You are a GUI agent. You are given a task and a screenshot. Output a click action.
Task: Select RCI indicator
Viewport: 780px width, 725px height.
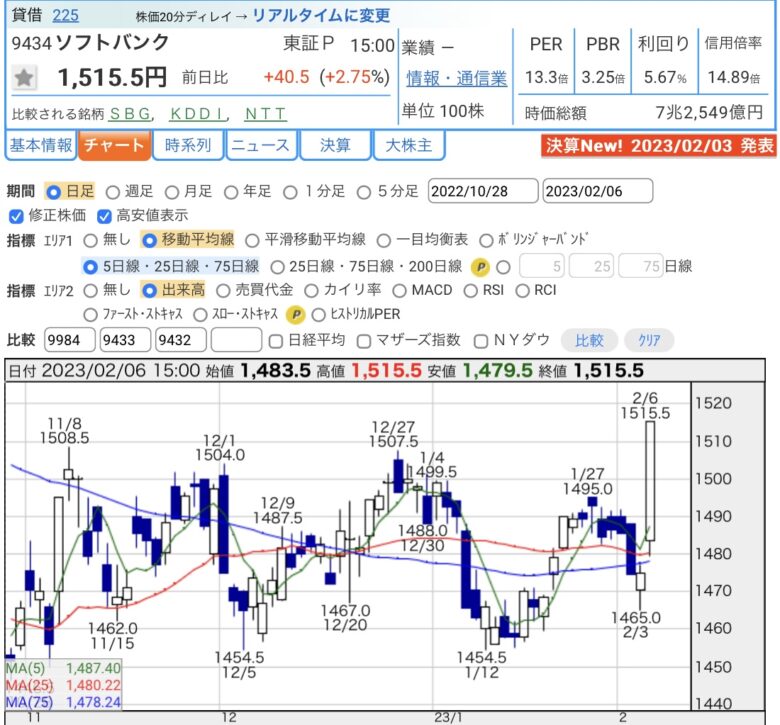(x=522, y=291)
